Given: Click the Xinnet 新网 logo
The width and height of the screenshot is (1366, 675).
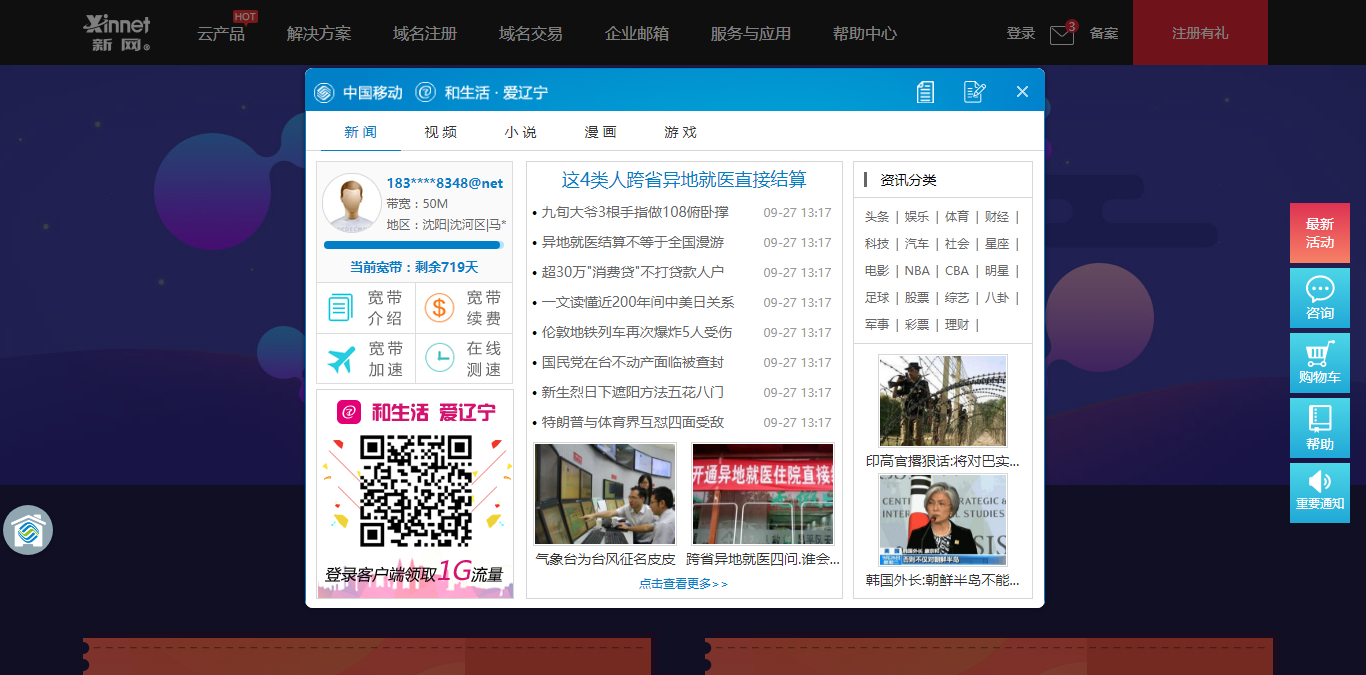Looking at the screenshot, I should click(x=117, y=33).
